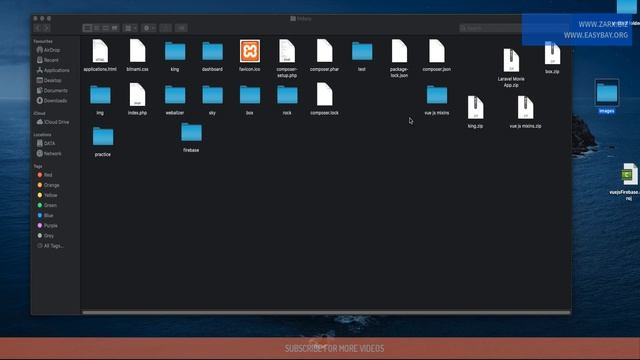Select the webalizer folder

coord(175,99)
